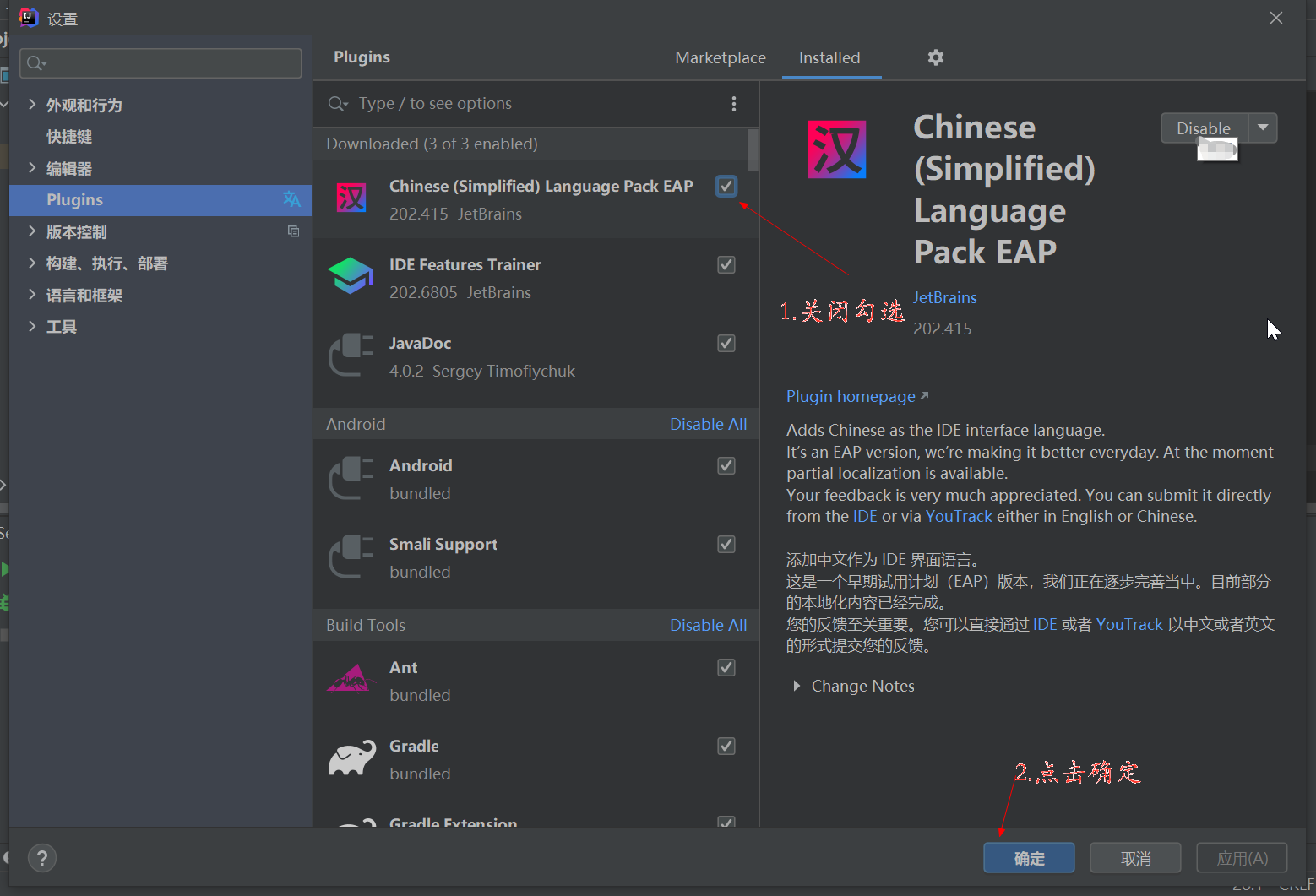Click the JavaDoc plugin icon
The image size is (1316, 896).
click(351, 355)
